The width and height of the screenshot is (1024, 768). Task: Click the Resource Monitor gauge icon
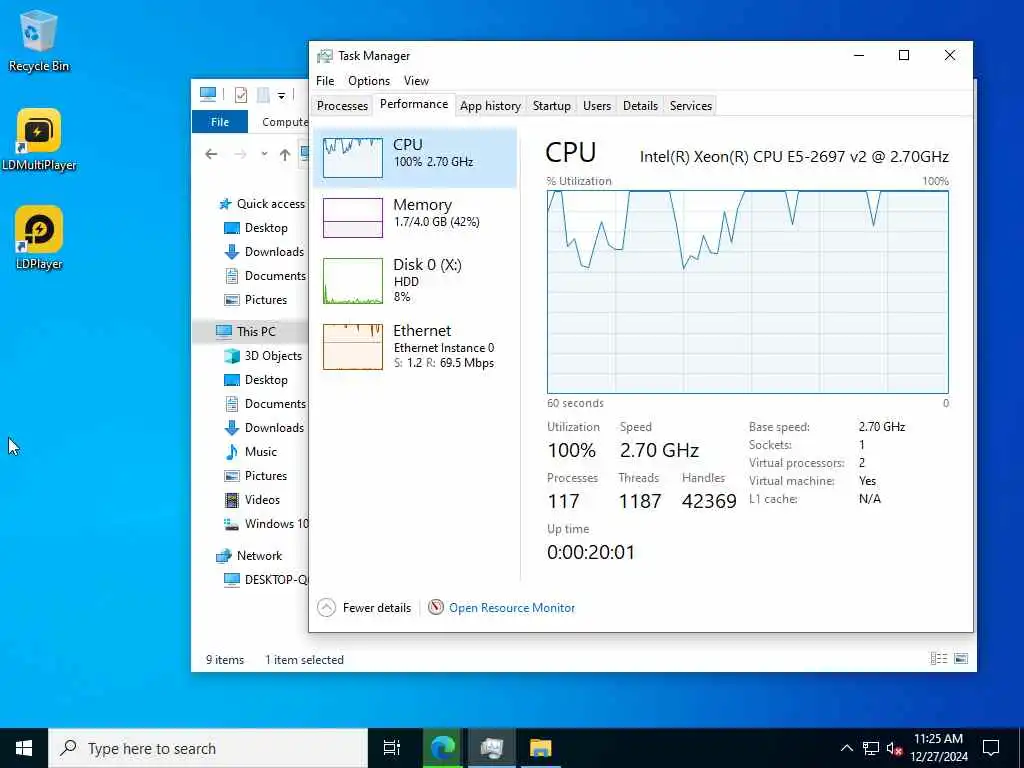tap(436, 607)
